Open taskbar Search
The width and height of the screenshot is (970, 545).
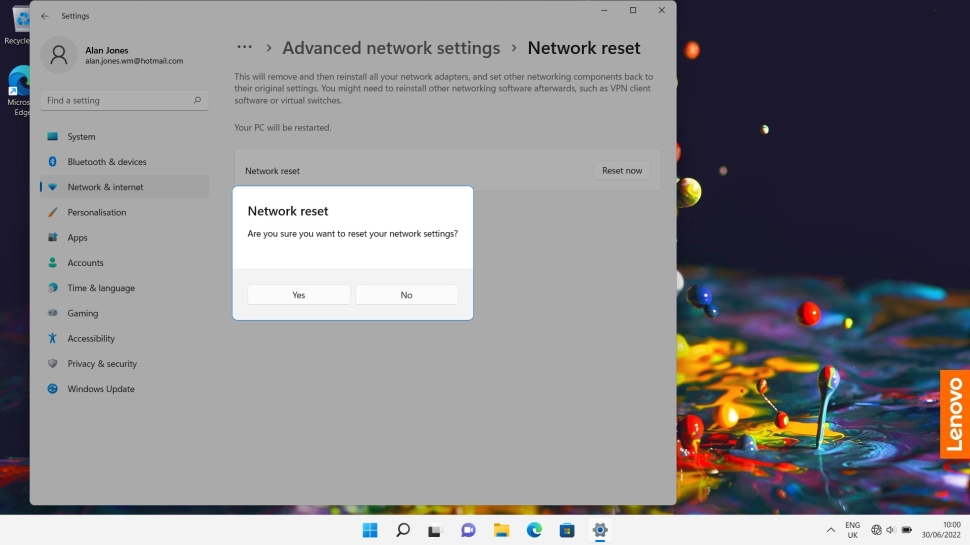pyautogui.click(x=403, y=530)
